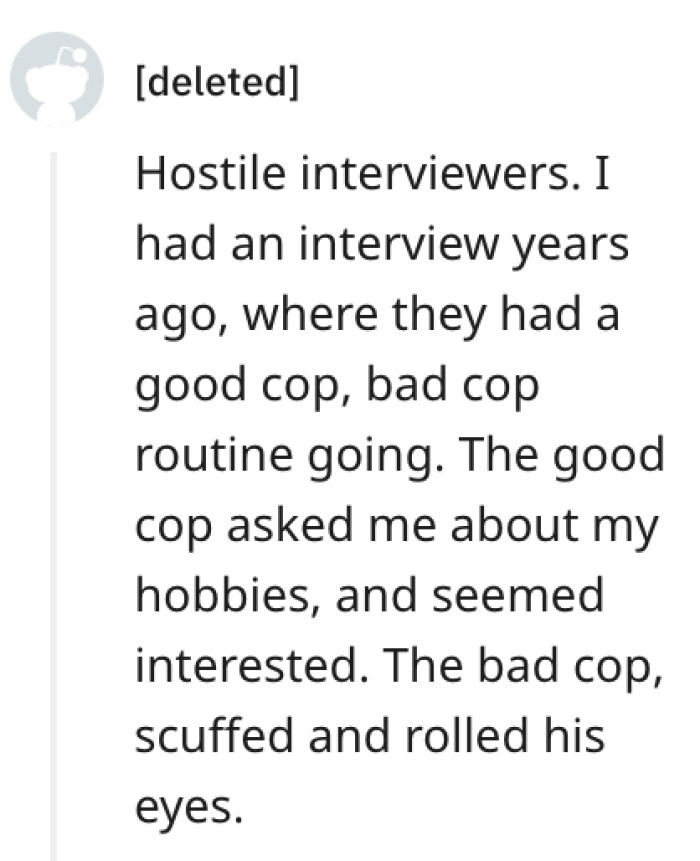This screenshot has height=861, width=700.
Task: Click the word "they" in the comment
Action: pyautogui.click(x=439, y=317)
